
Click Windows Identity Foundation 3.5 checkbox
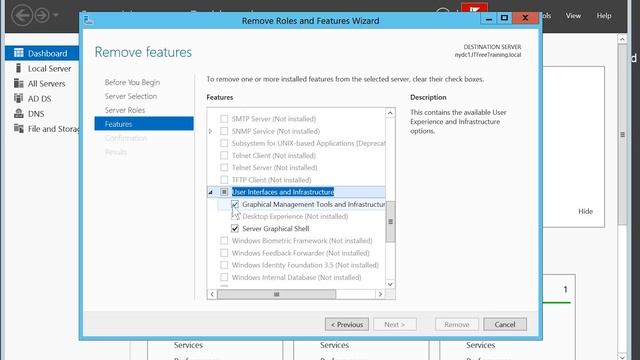pos(224,265)
